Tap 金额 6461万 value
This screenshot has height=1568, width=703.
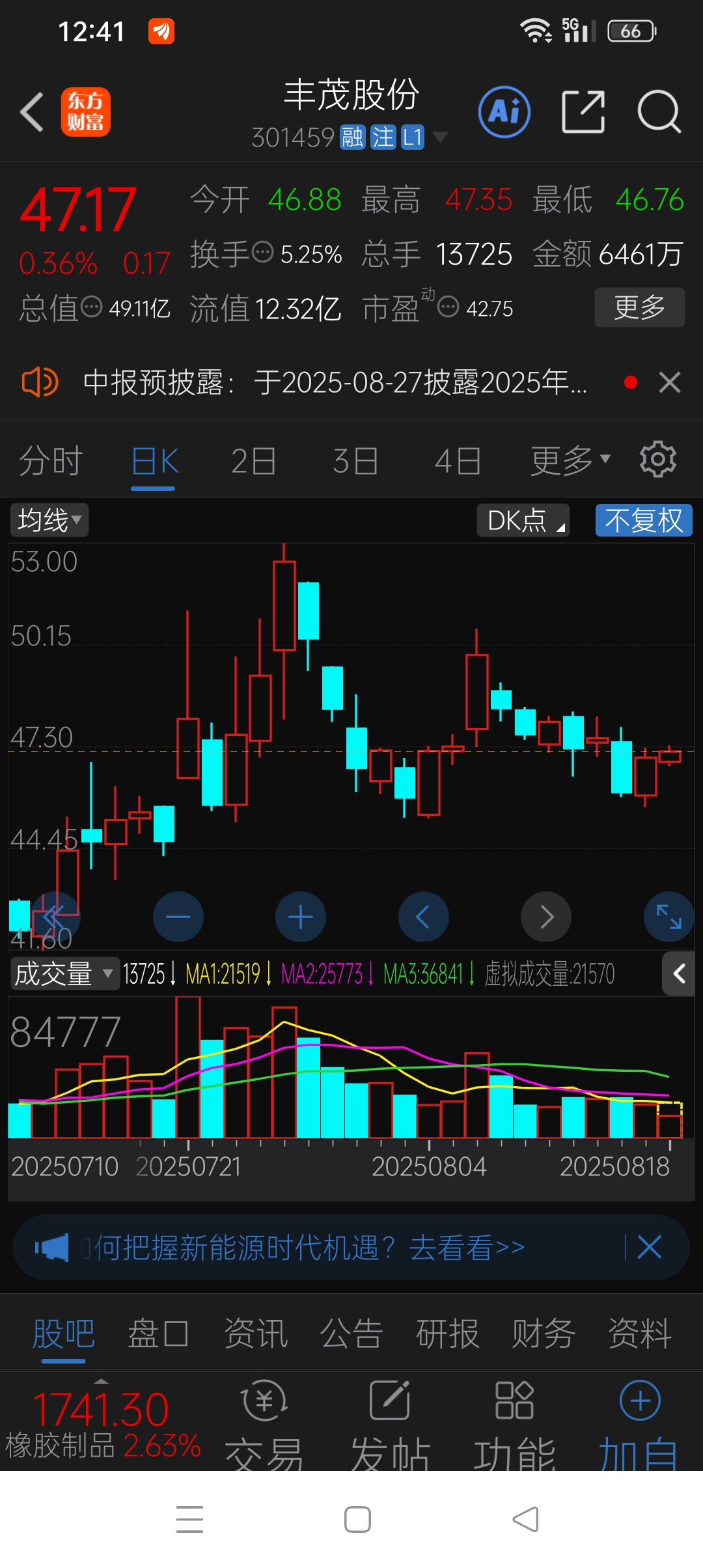point(608,254)
